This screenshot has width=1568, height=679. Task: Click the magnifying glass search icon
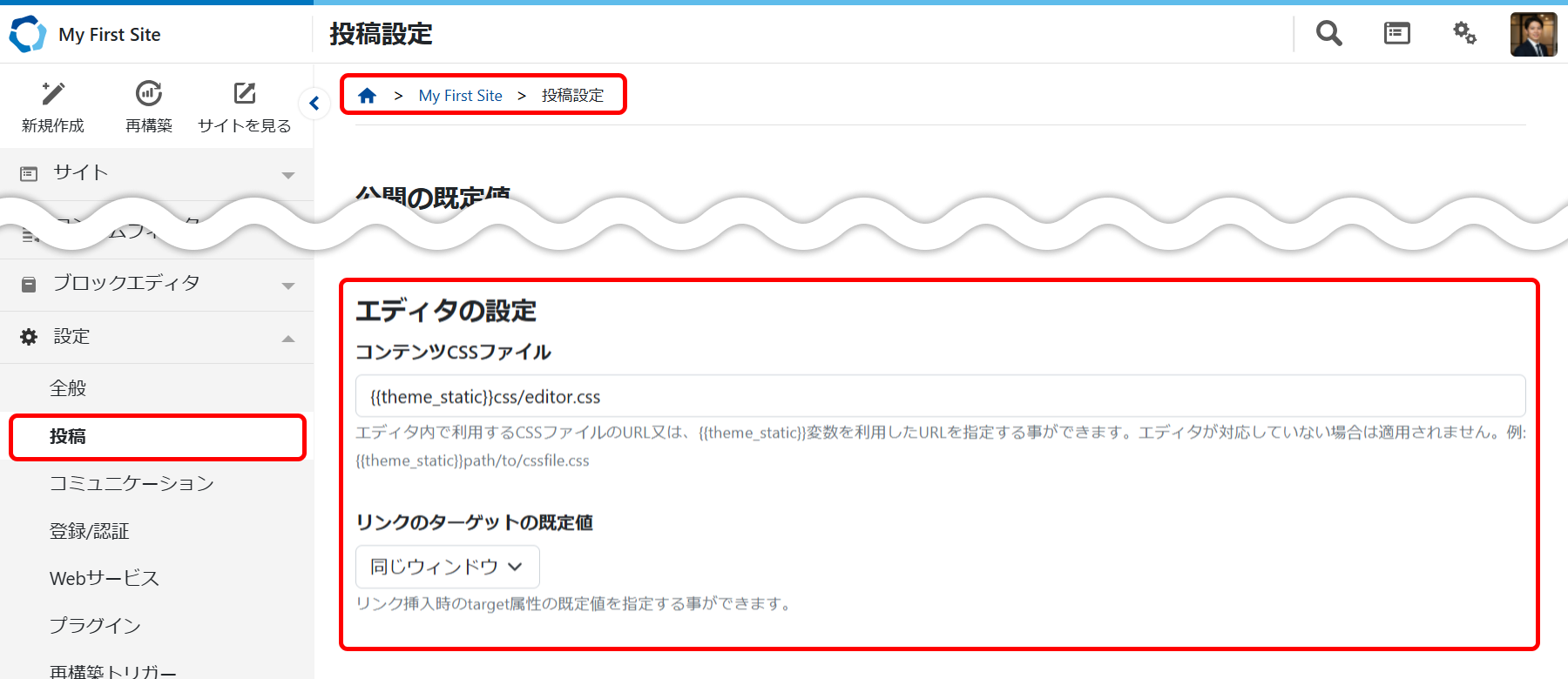[x=1328, y=34]
